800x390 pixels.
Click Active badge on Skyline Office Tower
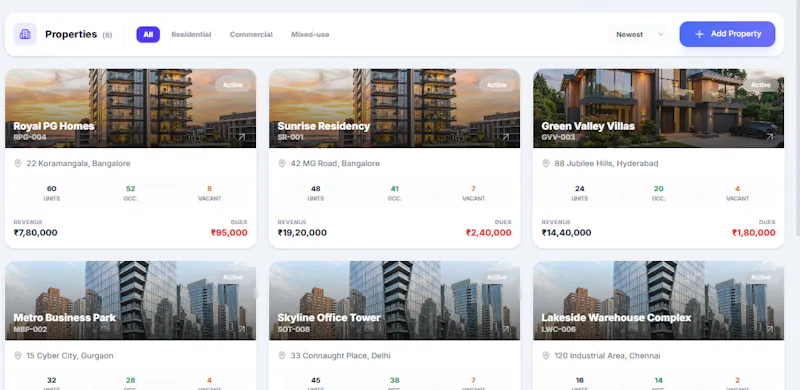pos(496,277)
